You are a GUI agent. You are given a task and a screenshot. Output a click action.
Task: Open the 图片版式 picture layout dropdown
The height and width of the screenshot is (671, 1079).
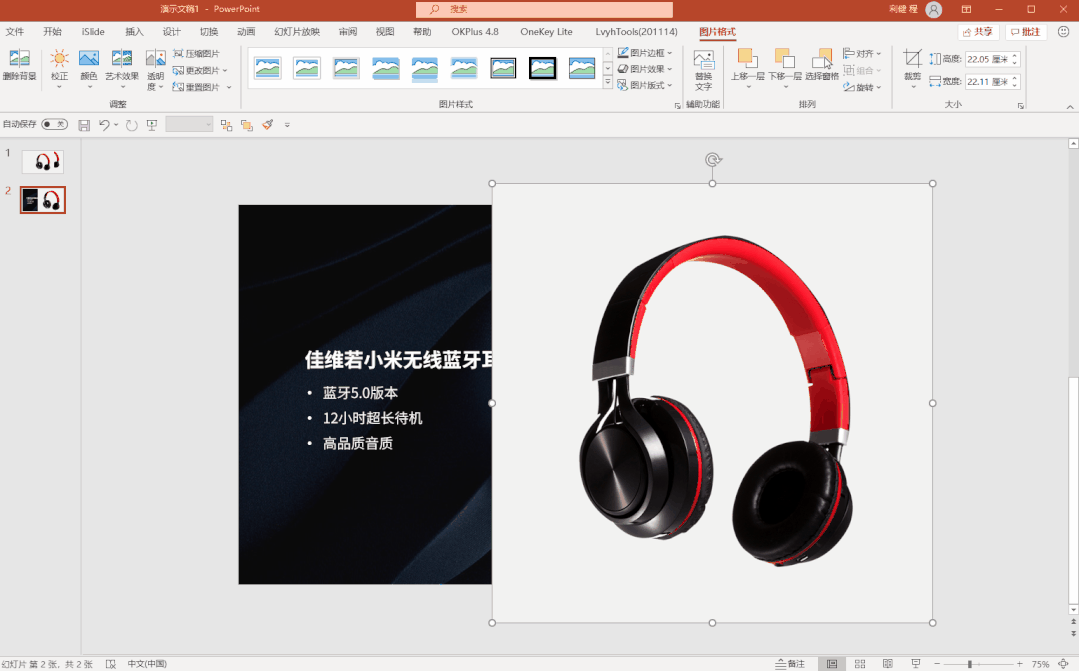point(645,85)
